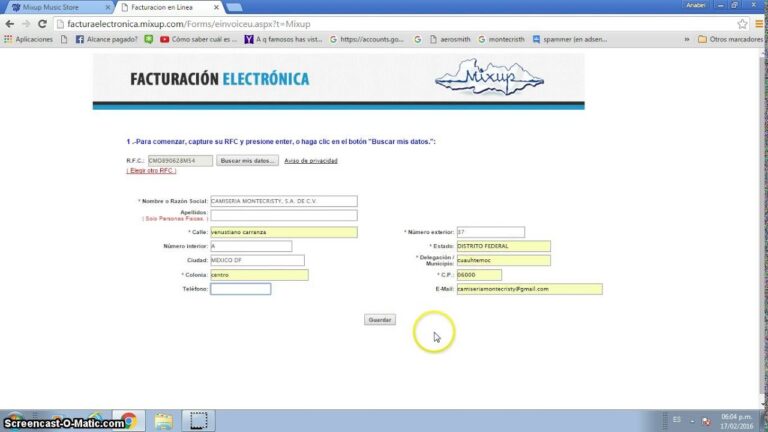This screenshot has width=768, height=432.
Task: Click the C.P. field showing 06000
Action: click(x=479, y=275)
